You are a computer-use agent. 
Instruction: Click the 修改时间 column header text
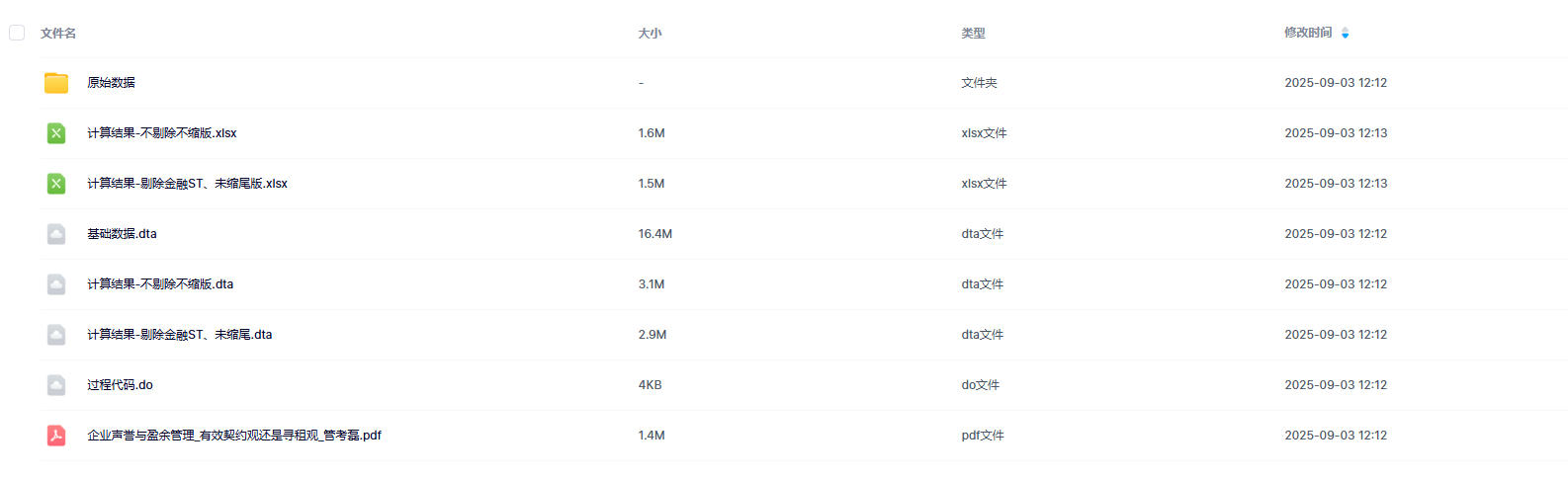pos(1308,33)
